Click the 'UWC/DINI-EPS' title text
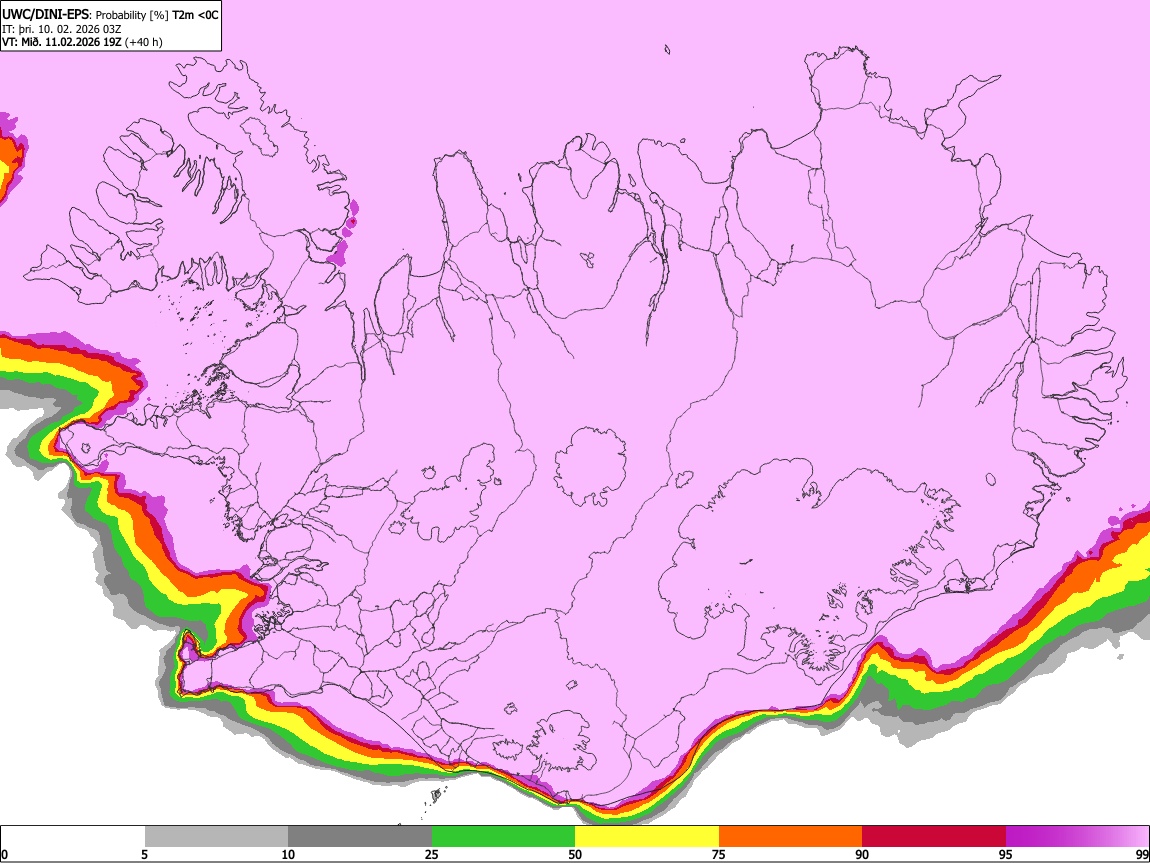 click(x=46, y=15)
